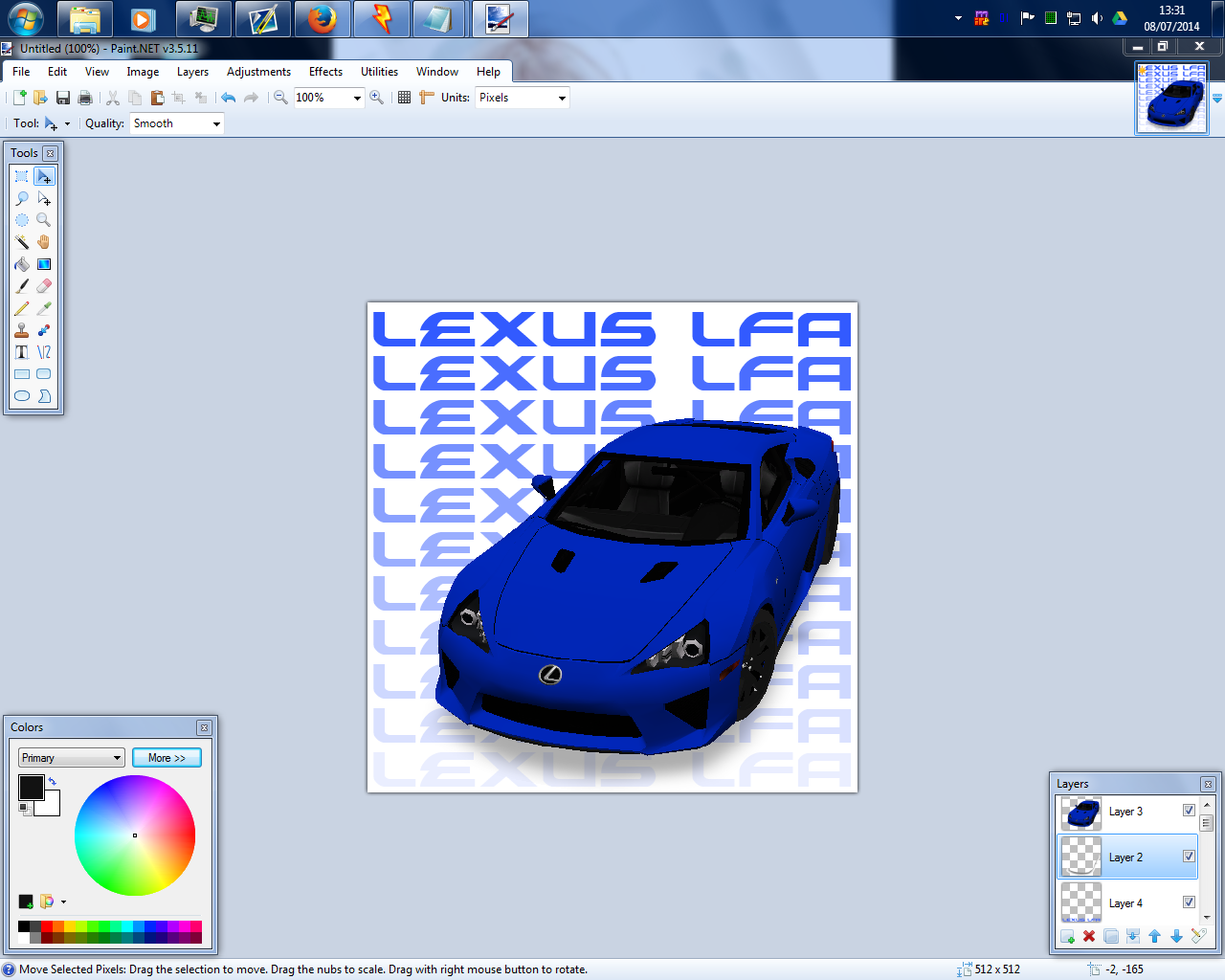The width and height of the screenshot is (1225, 980).
Task: Click the document thumbnail in image list
Action: coord(1172,98)
